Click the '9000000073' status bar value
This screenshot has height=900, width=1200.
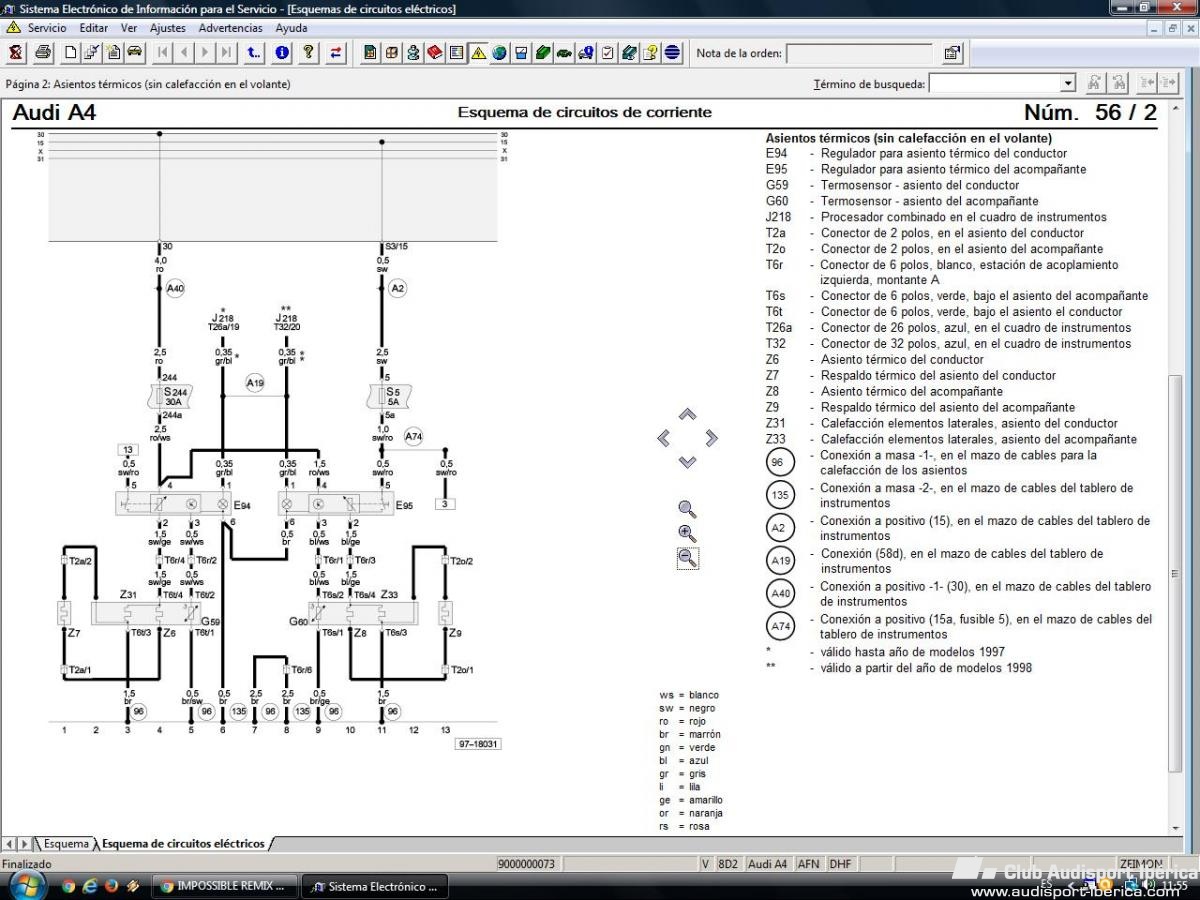click(x=527, y=864)
